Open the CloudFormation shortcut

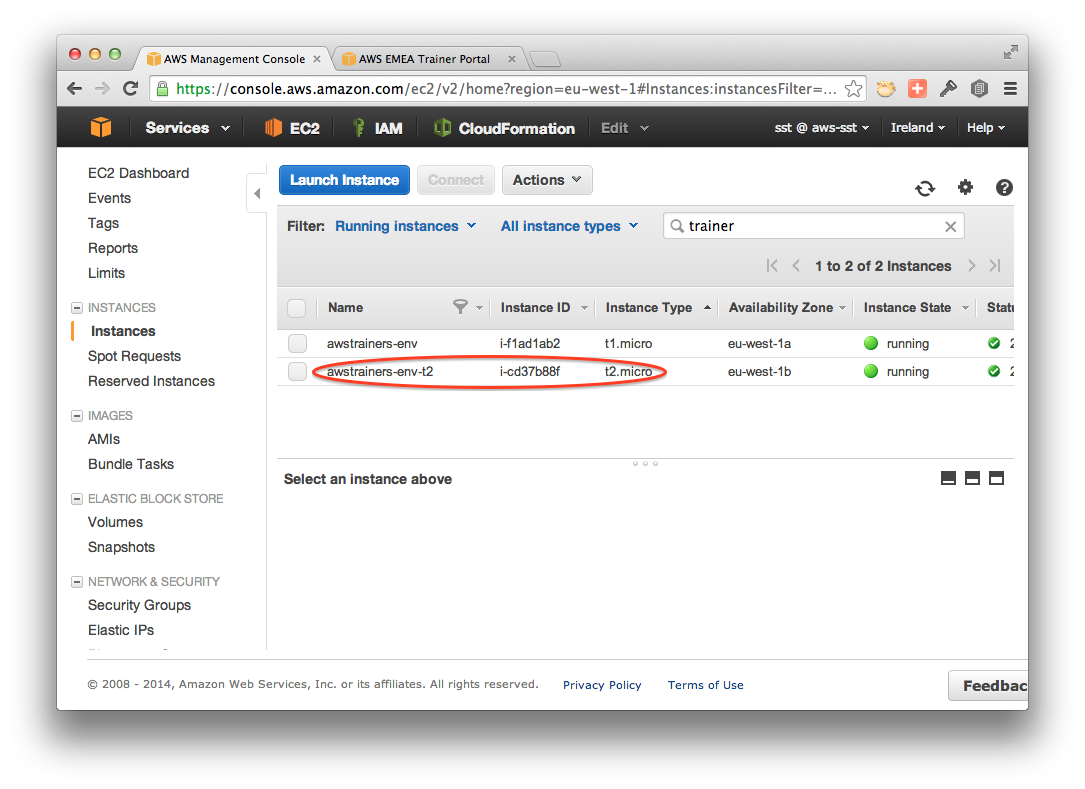(504, 128)
